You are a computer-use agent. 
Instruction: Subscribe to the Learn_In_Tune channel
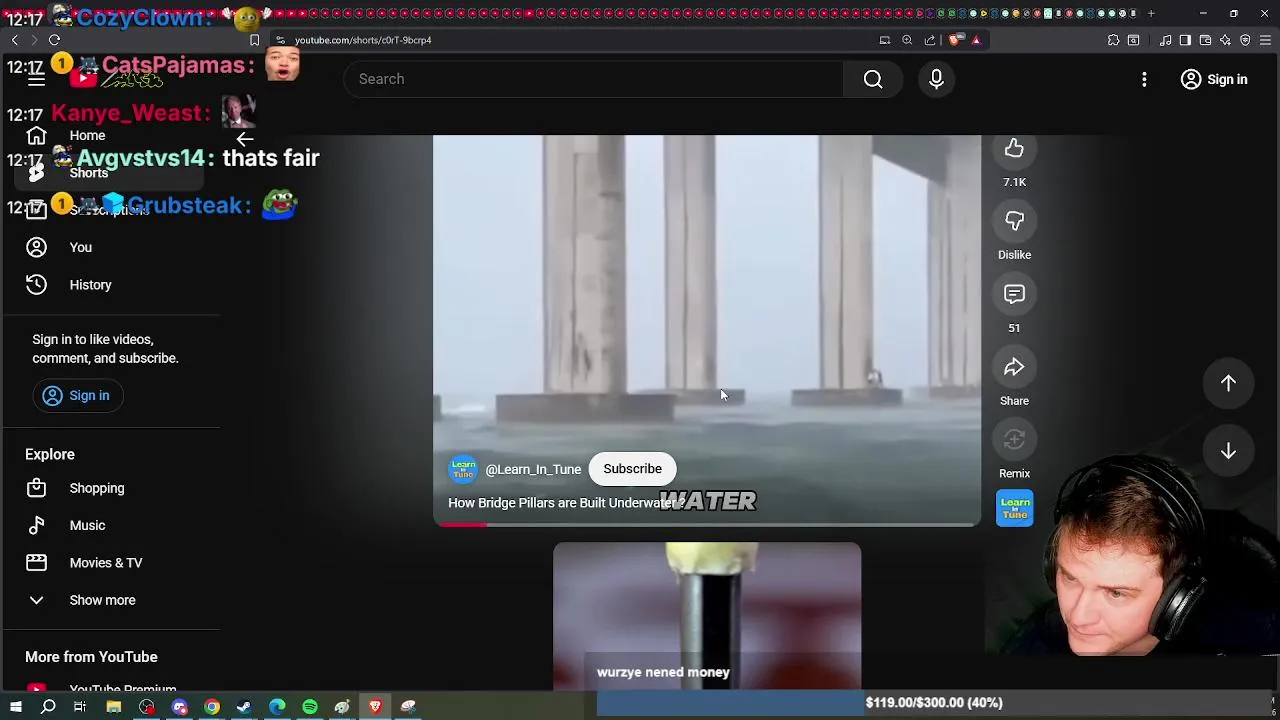click(632, 469)
